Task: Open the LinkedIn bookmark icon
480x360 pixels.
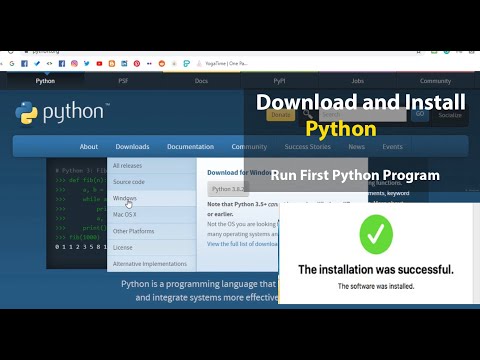Action: point(124,63)
